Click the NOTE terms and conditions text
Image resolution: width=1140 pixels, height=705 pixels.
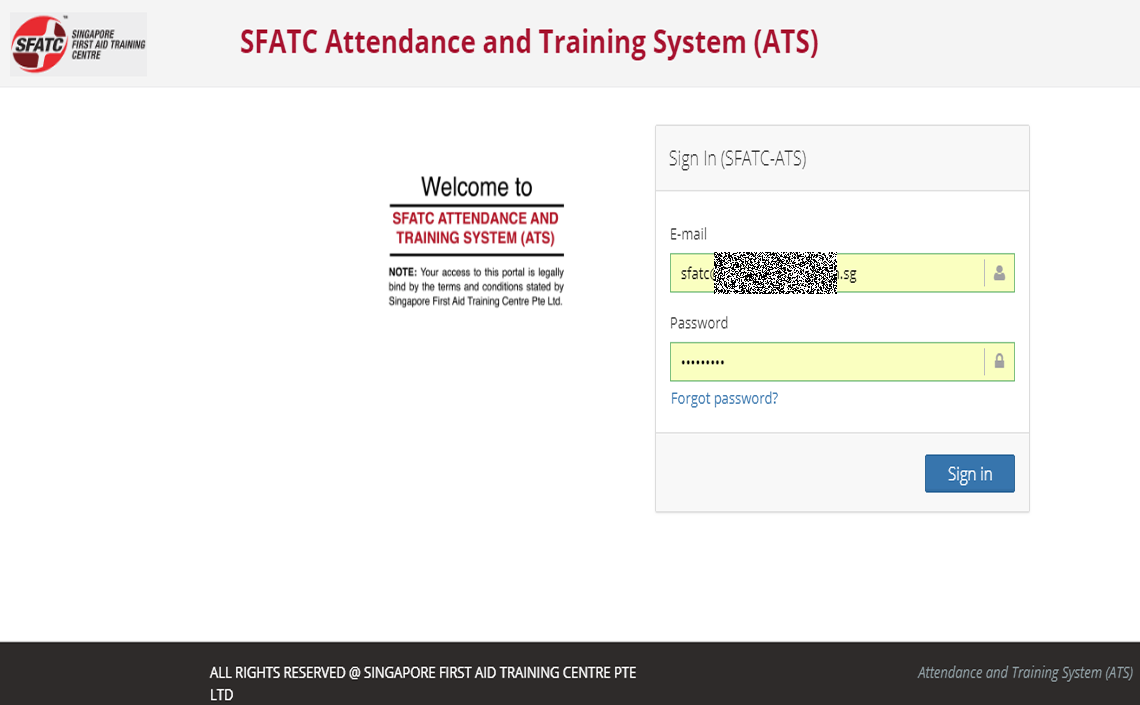pyautogui.click(x=476, y=286)
